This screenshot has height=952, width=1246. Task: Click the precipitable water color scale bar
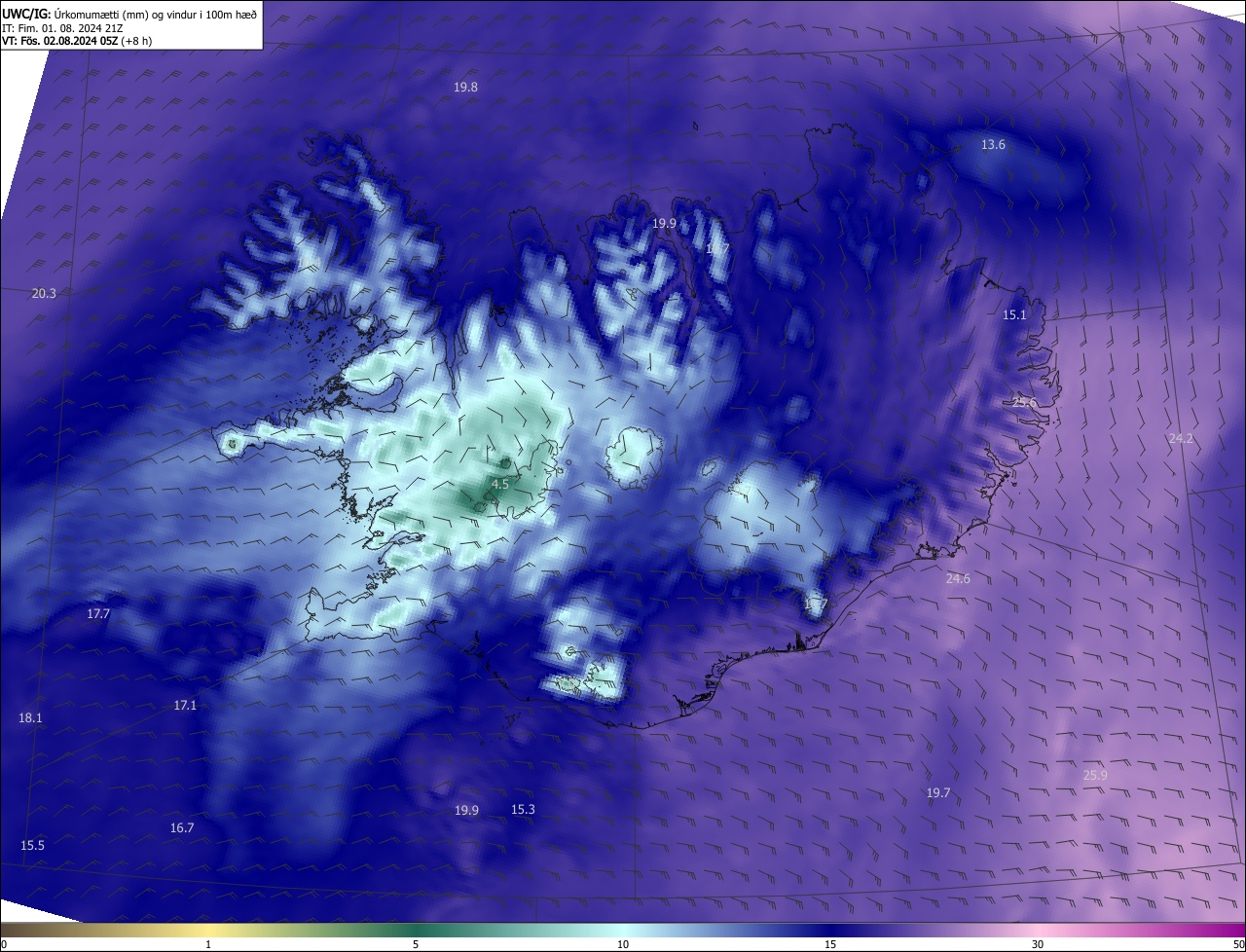click(x=623, y=930)
